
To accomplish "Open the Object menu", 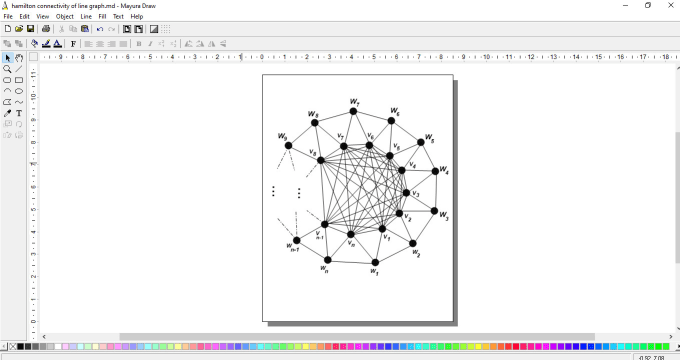I will [x=65, y=16].
